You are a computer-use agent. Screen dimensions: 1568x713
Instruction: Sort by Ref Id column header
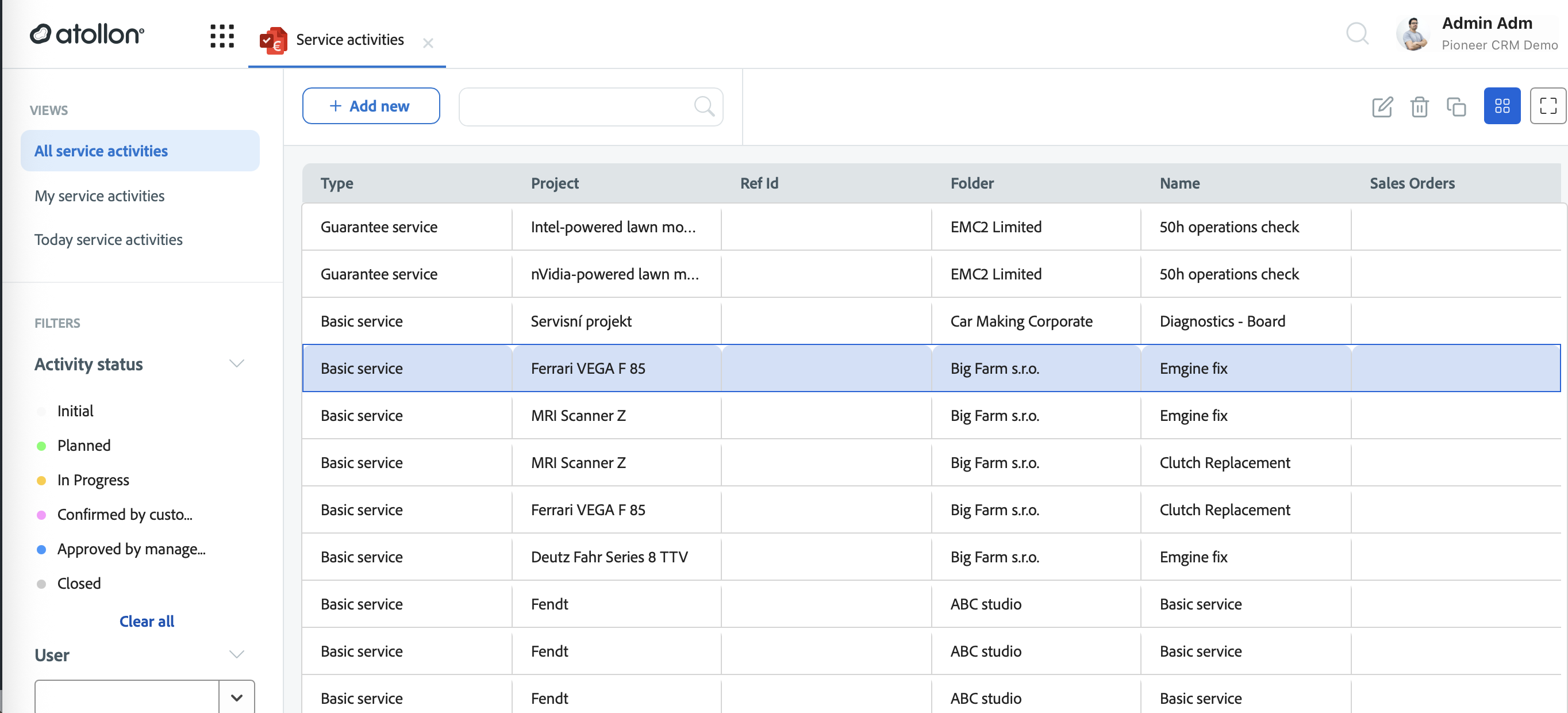point(759,183)
